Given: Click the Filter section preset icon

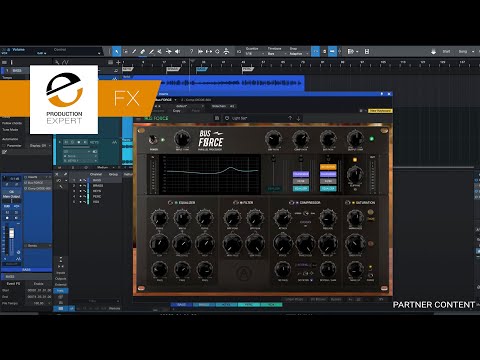Looking at the screenshot, I should click(x=236, y=203).
